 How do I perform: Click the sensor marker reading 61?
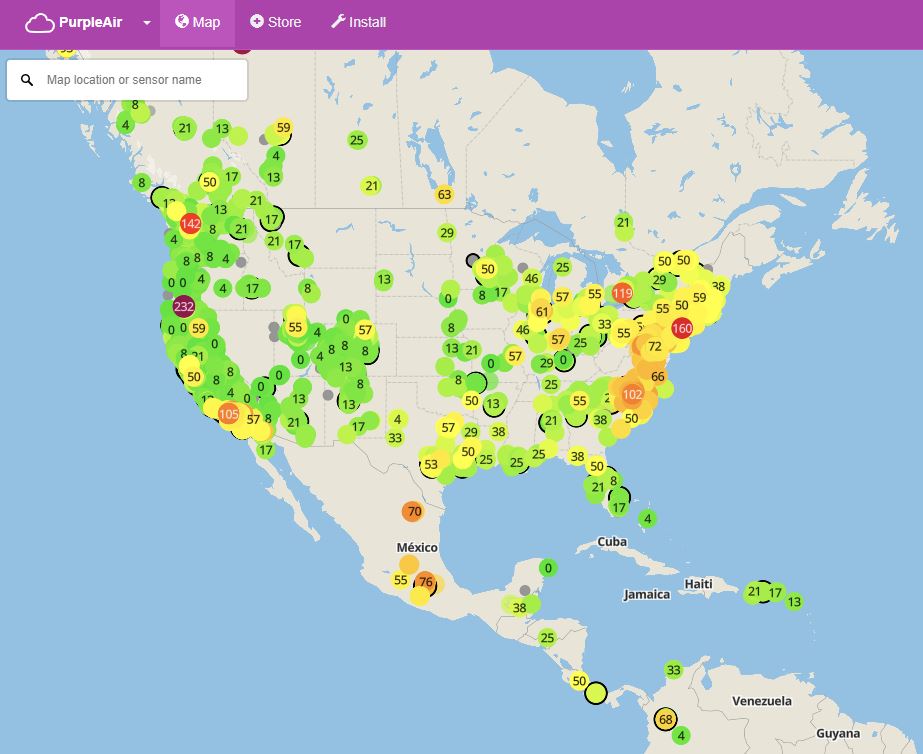(x=542, y=311)
